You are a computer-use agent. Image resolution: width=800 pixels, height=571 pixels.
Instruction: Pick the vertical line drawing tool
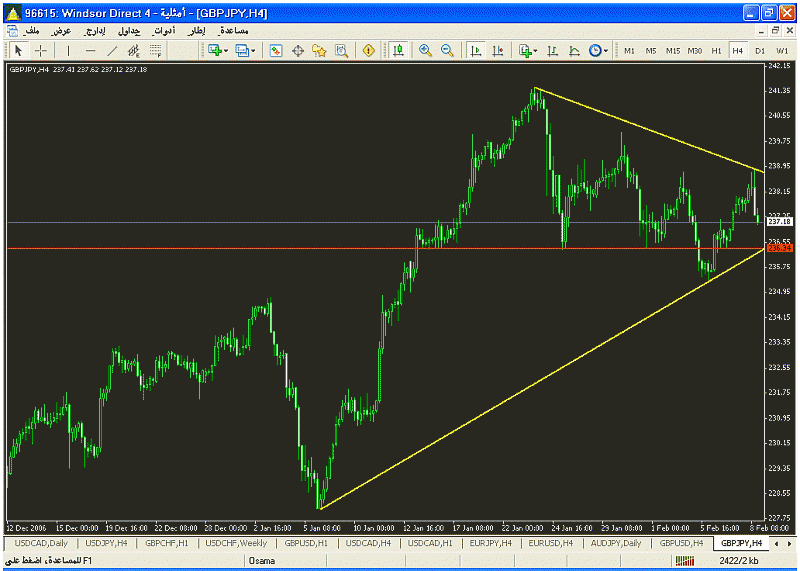coord(68,51)
